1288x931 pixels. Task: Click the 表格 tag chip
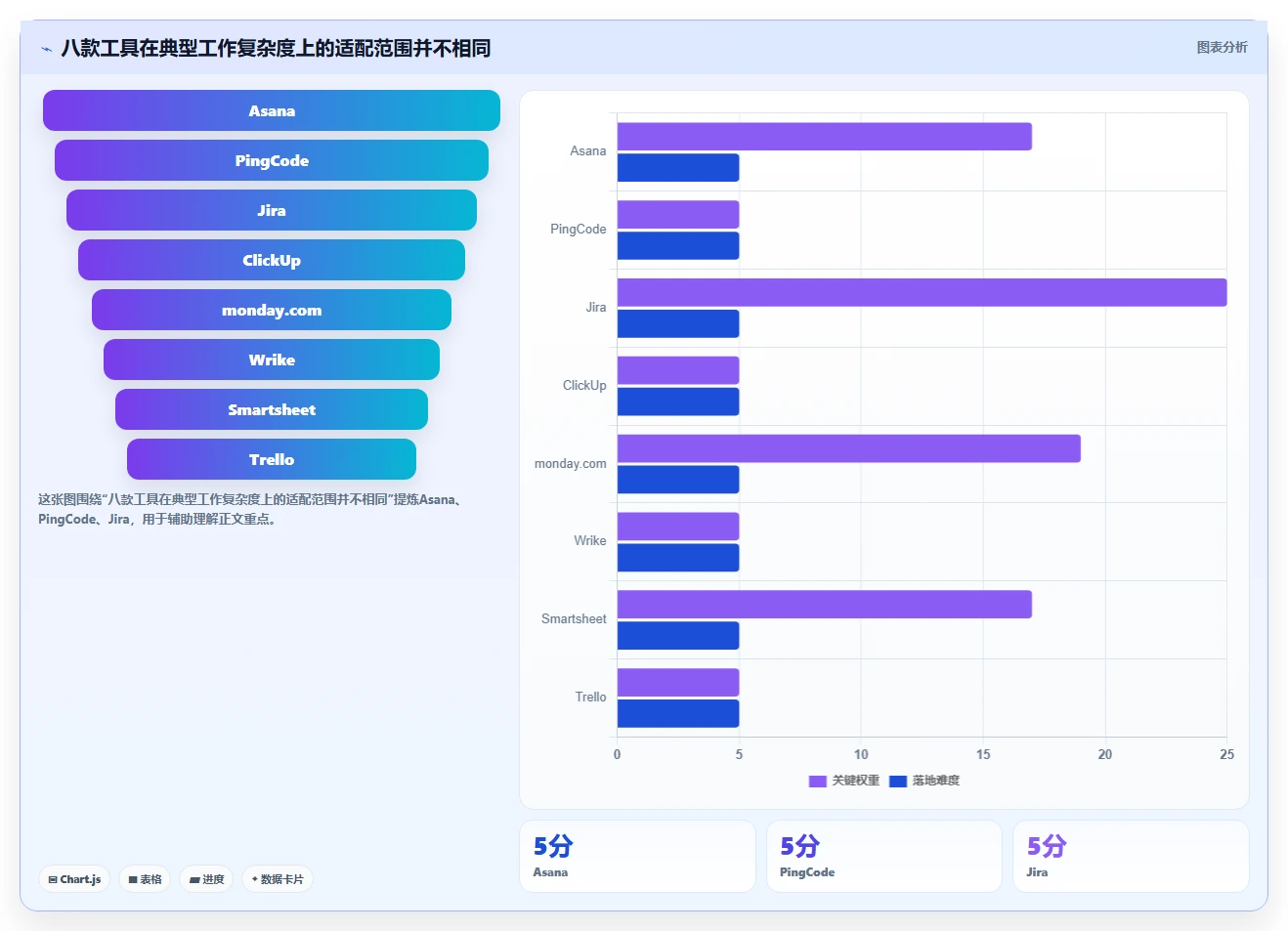[145, 879]
